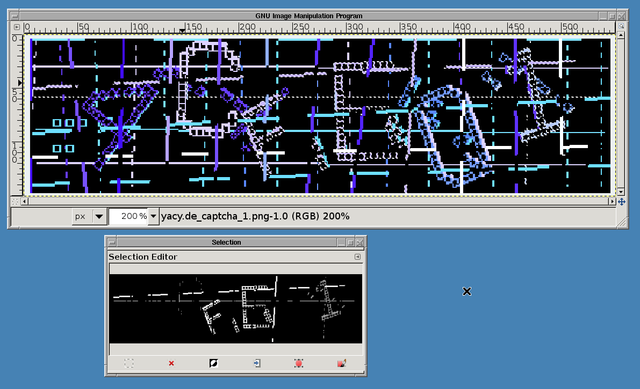Maximize the GNU Image Manipulation Program window
The width and height of the screenshot is (640, 389).
[612, 16]
